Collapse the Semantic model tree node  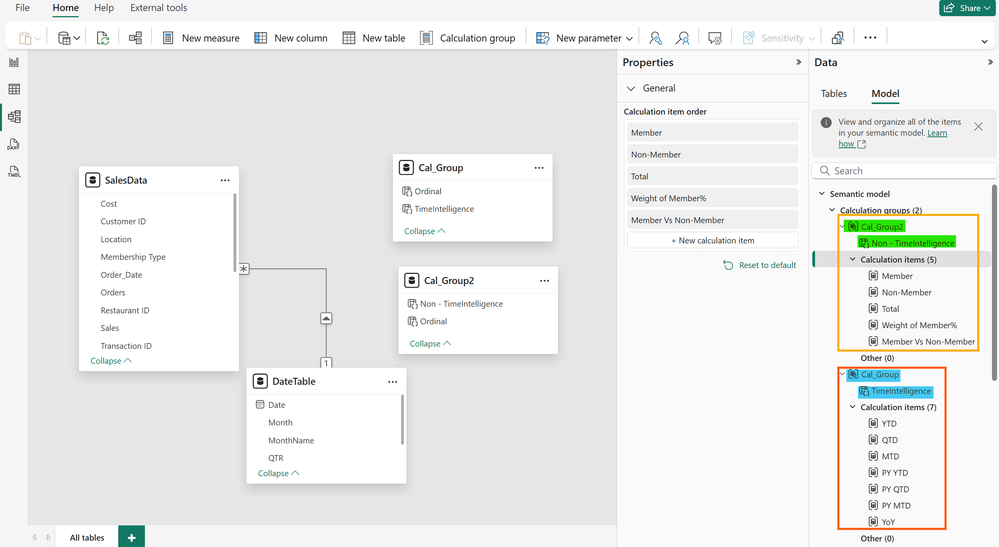[x=821, y=194]
